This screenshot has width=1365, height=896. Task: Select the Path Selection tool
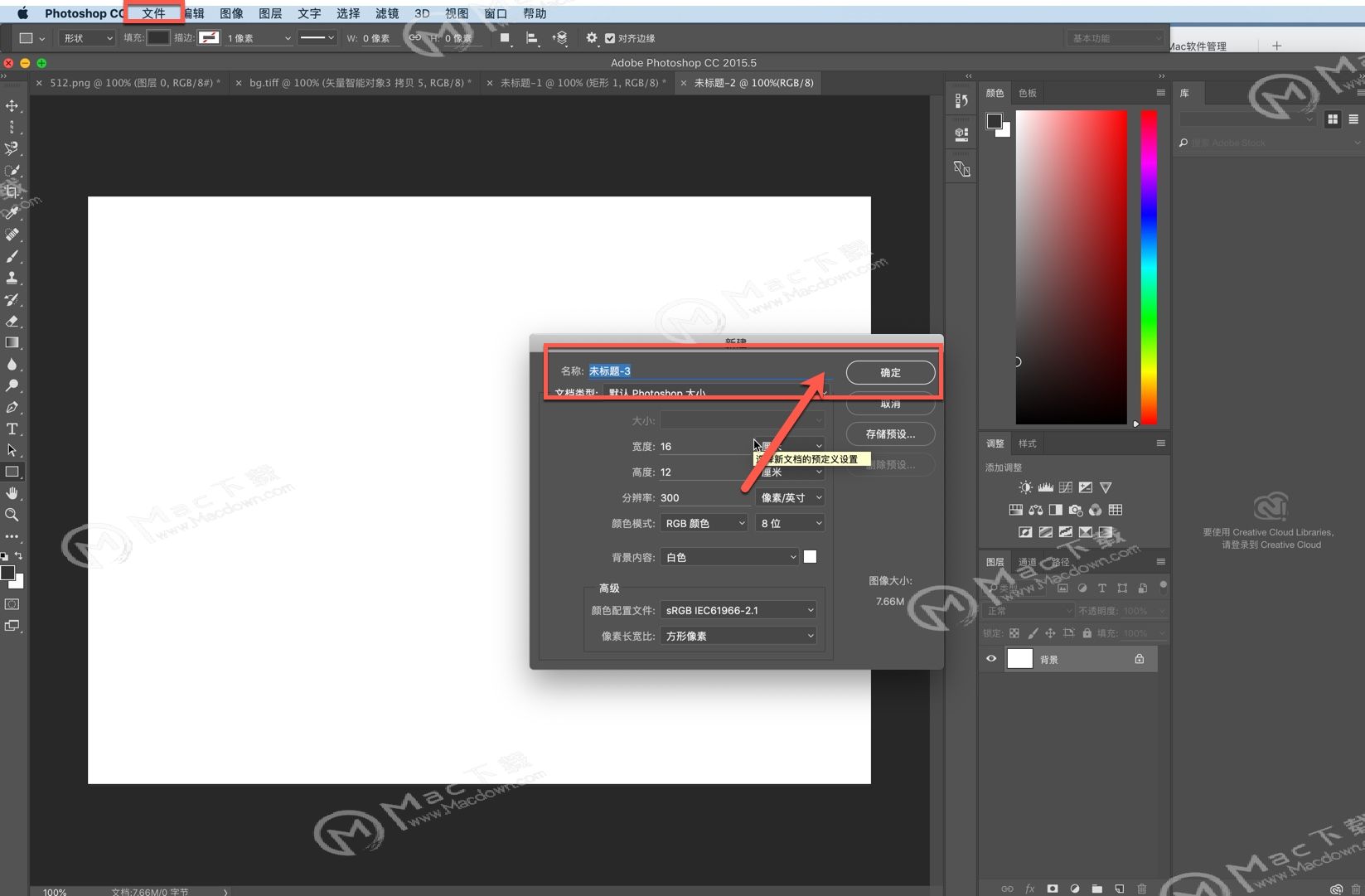[x=12, y=451]
